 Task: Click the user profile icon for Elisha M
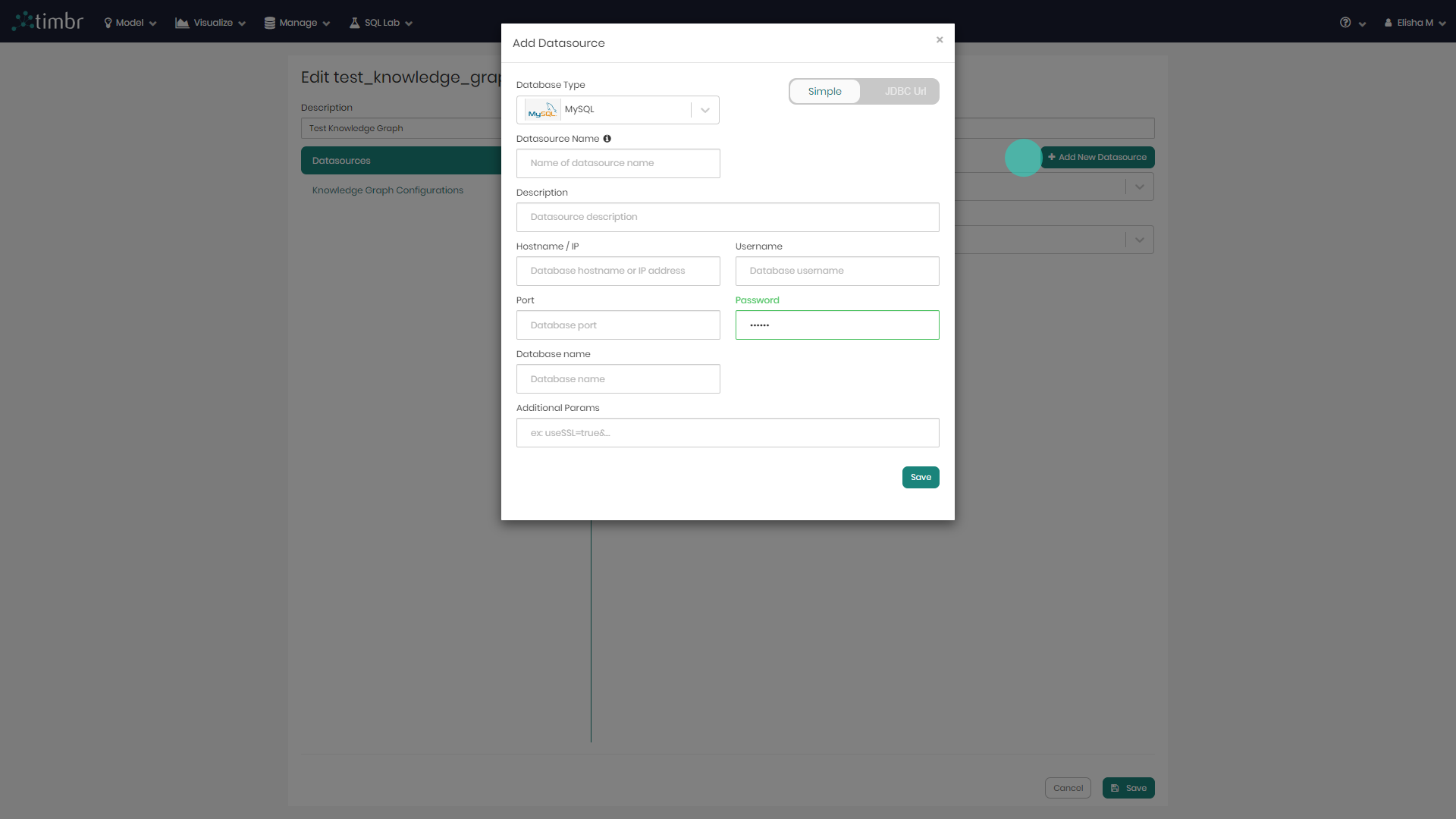click(1388, 23)
